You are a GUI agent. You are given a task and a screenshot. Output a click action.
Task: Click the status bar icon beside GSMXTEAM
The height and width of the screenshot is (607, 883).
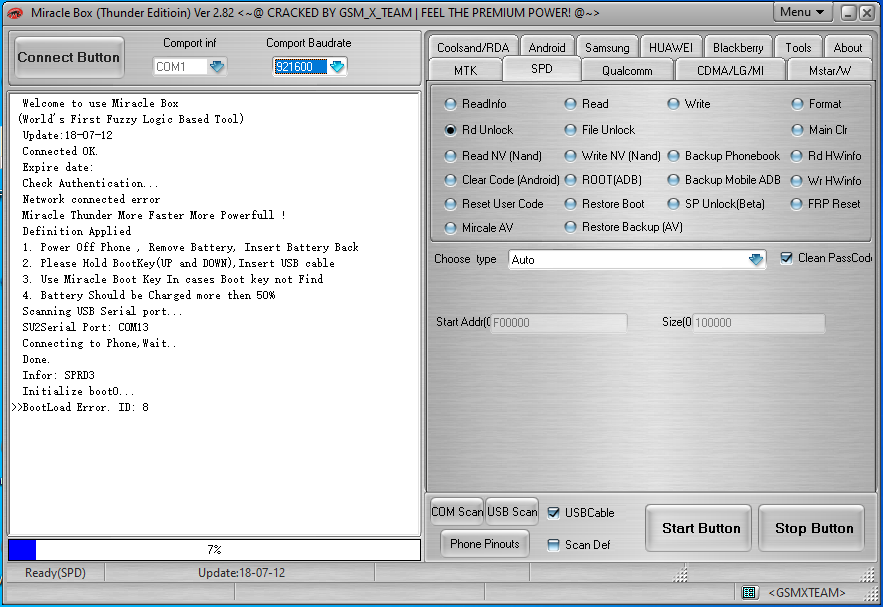(748, 592)
